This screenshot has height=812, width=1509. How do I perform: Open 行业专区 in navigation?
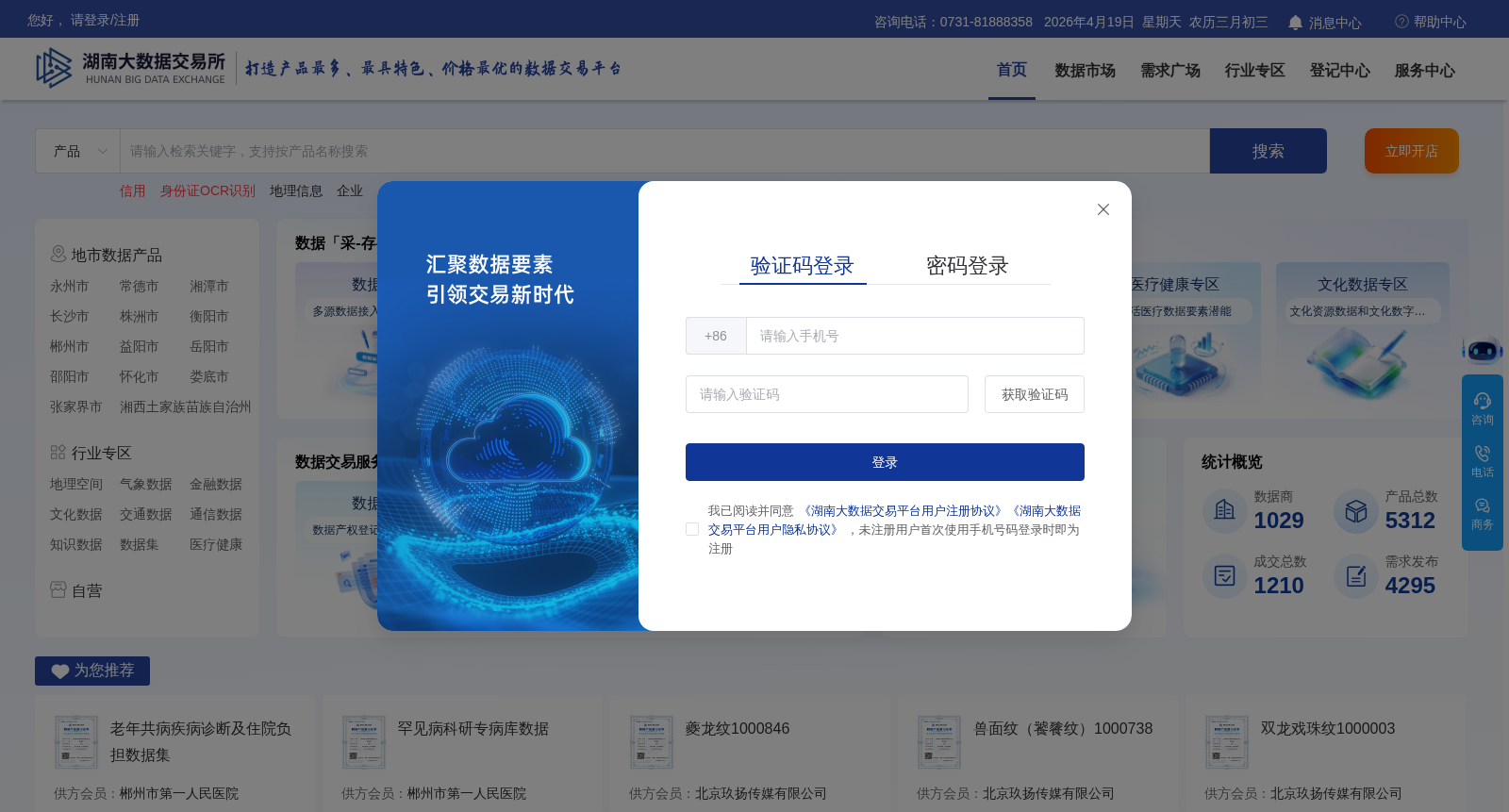pos(1254,71)
